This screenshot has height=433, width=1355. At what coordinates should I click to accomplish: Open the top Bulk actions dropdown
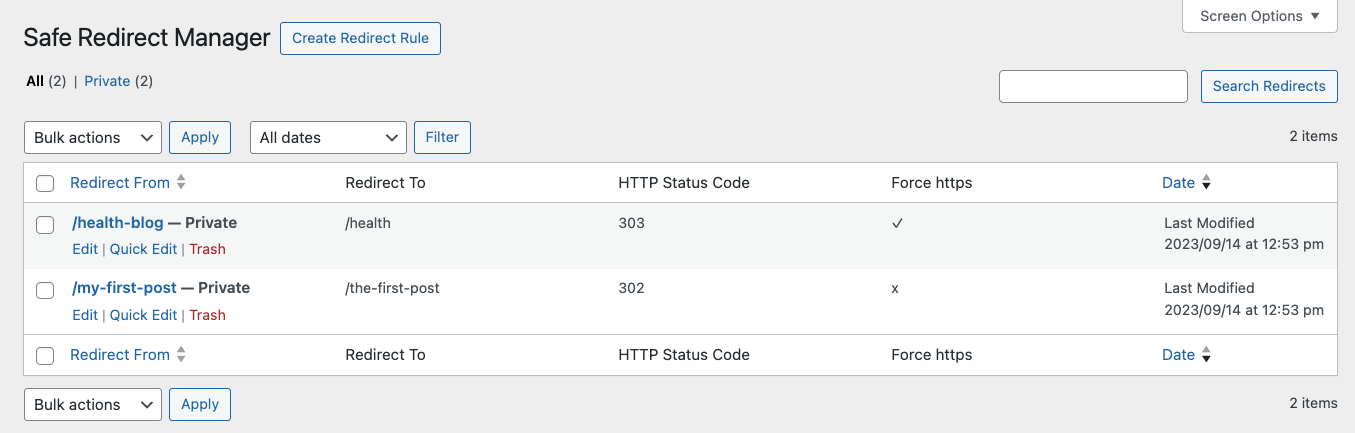pos(92,138)
